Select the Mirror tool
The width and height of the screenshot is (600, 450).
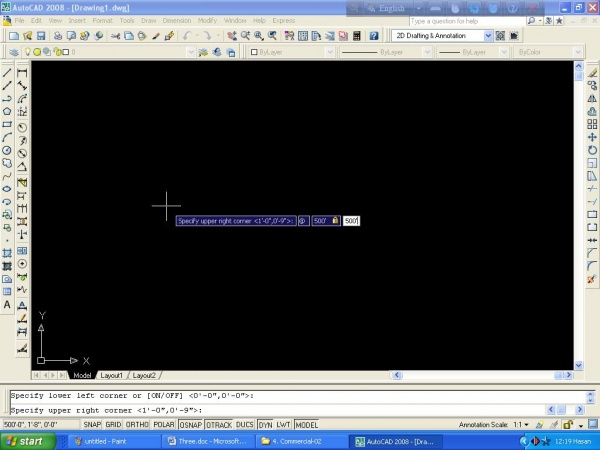(592, 98)
